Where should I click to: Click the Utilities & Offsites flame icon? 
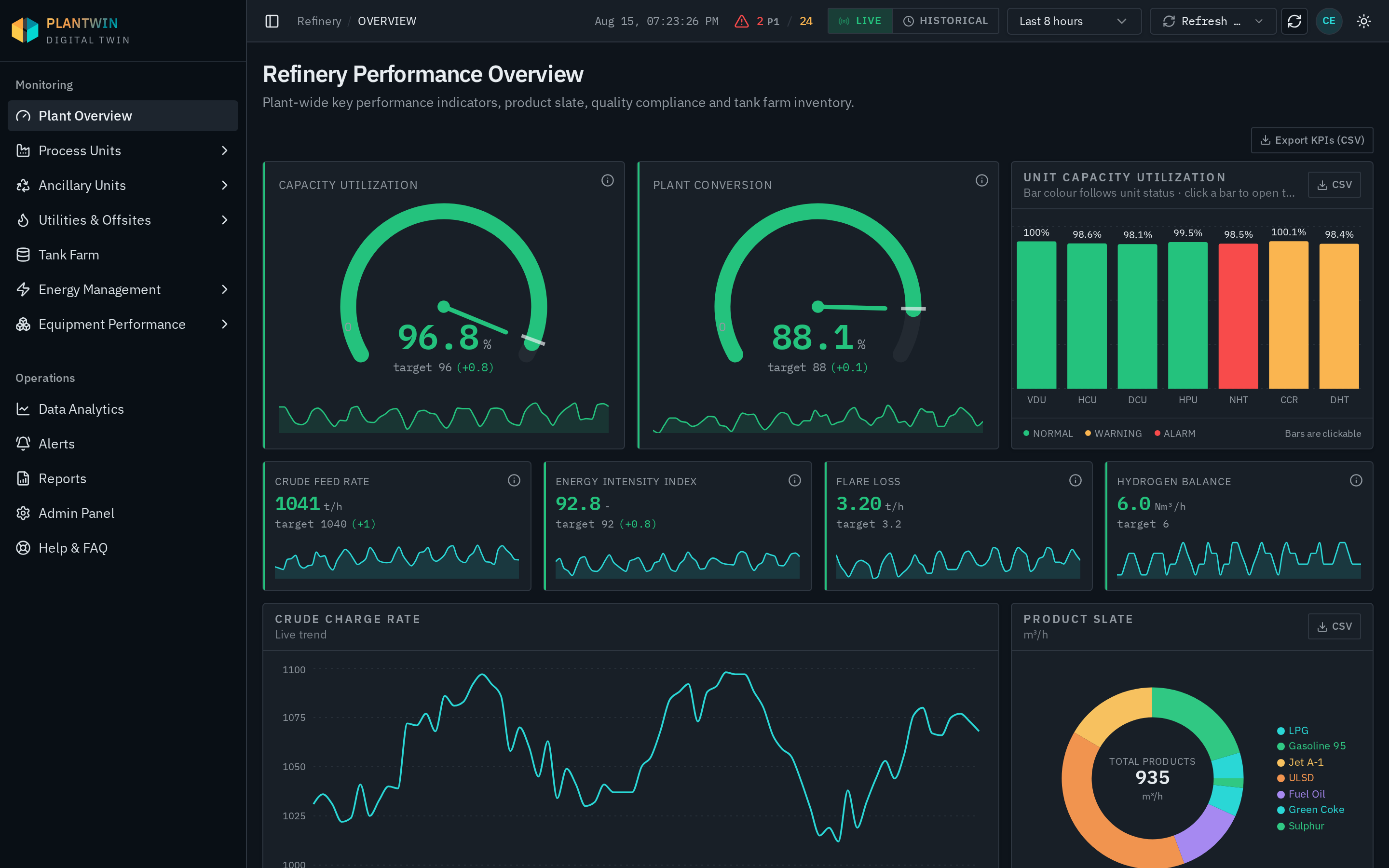[x=23, y=220]
